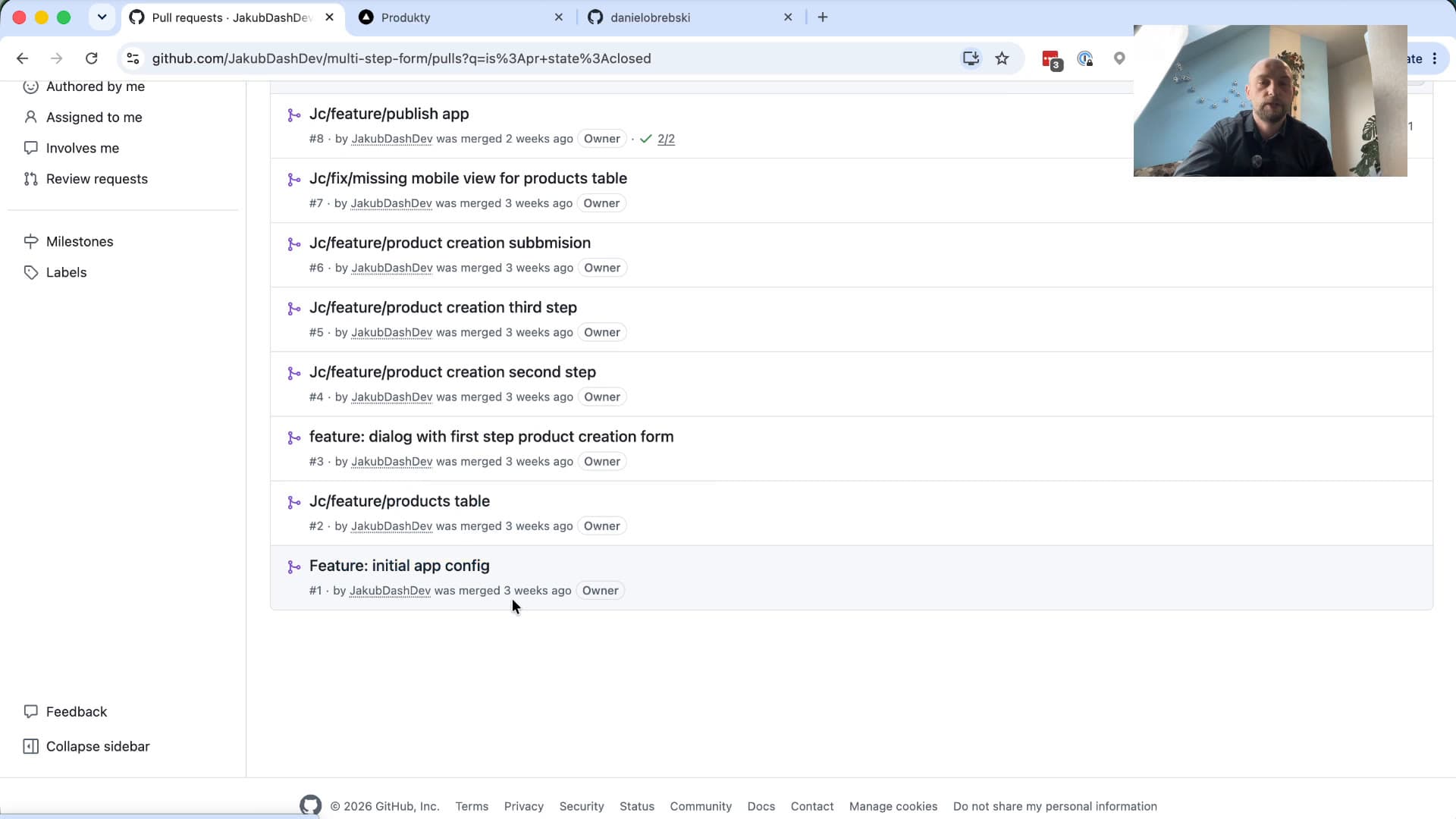The image size is (1456, 819).
Task: Open Jc/feature/product creation third step PR
Action: tap(443, 307)
